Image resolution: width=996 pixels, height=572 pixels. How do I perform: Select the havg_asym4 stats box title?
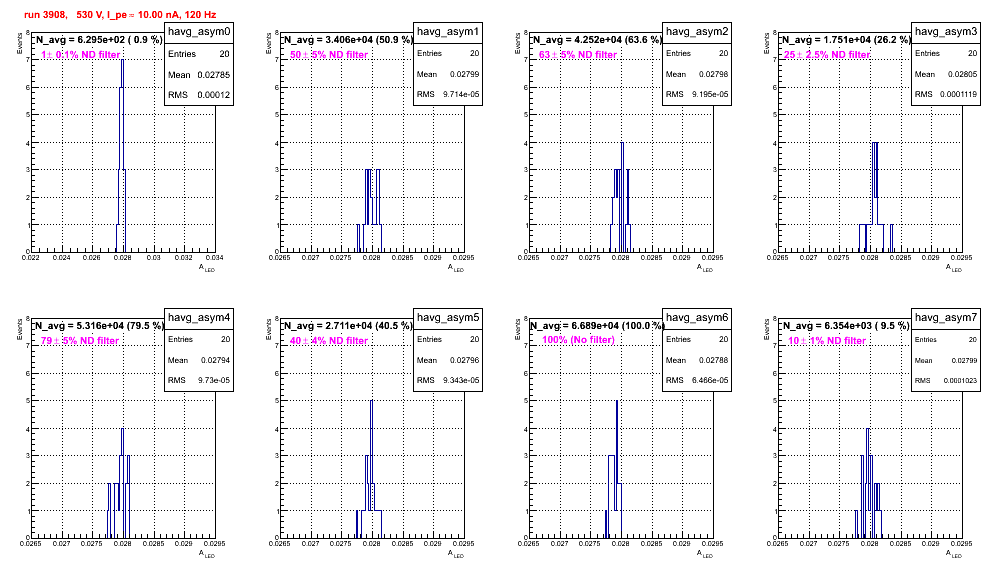(199, 317)
